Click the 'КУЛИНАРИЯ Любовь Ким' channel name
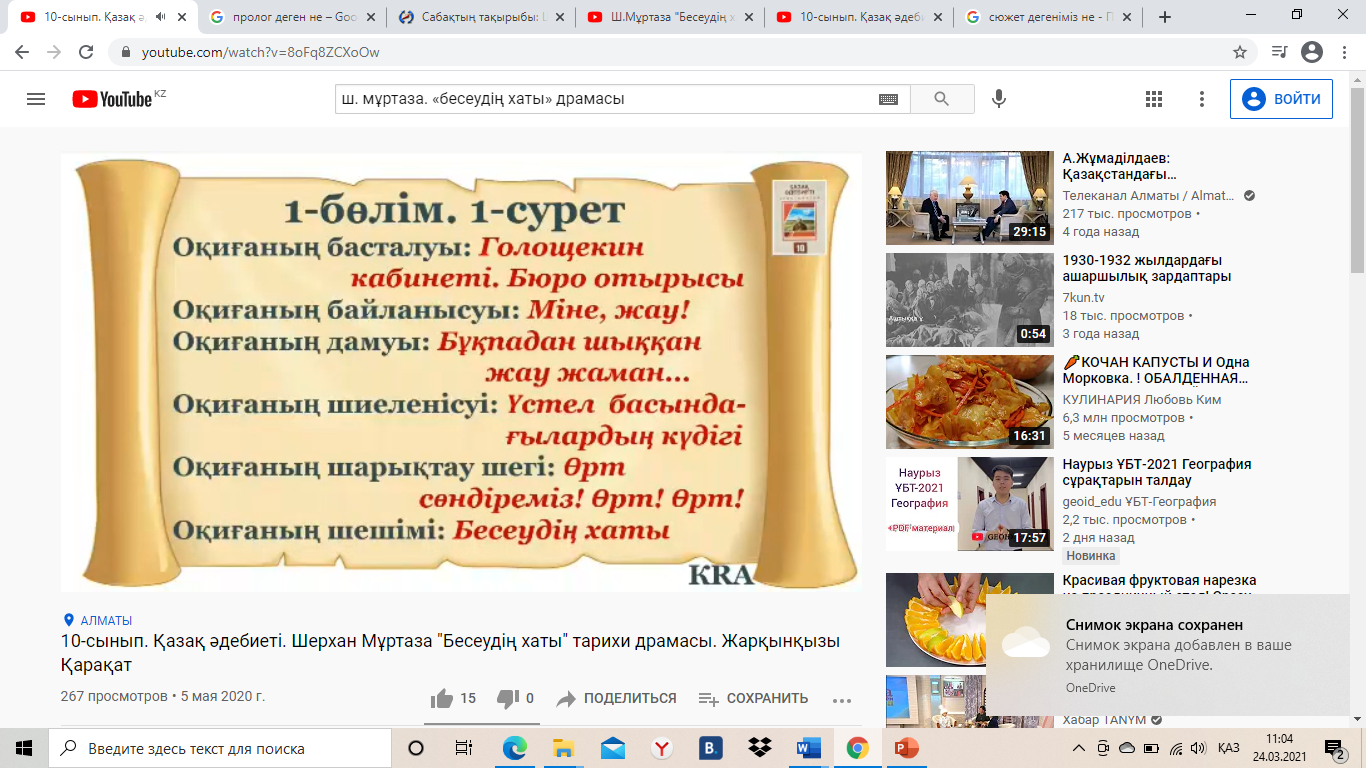This screenshot has height=768, width=1366. tap(1142, 400)
